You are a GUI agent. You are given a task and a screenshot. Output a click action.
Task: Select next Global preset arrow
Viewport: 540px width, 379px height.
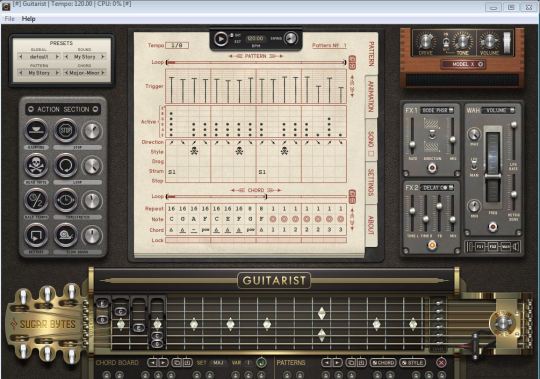(x=57, y=57)
